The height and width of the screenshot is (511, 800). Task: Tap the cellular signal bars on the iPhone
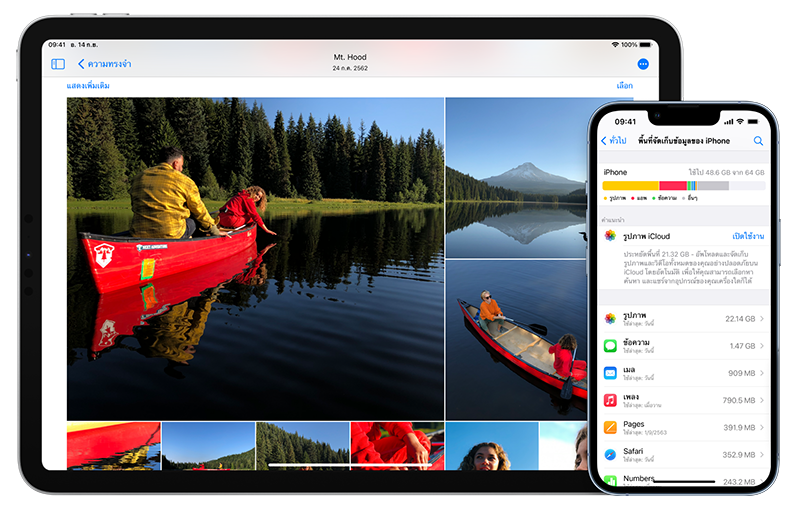coord(729,121)
